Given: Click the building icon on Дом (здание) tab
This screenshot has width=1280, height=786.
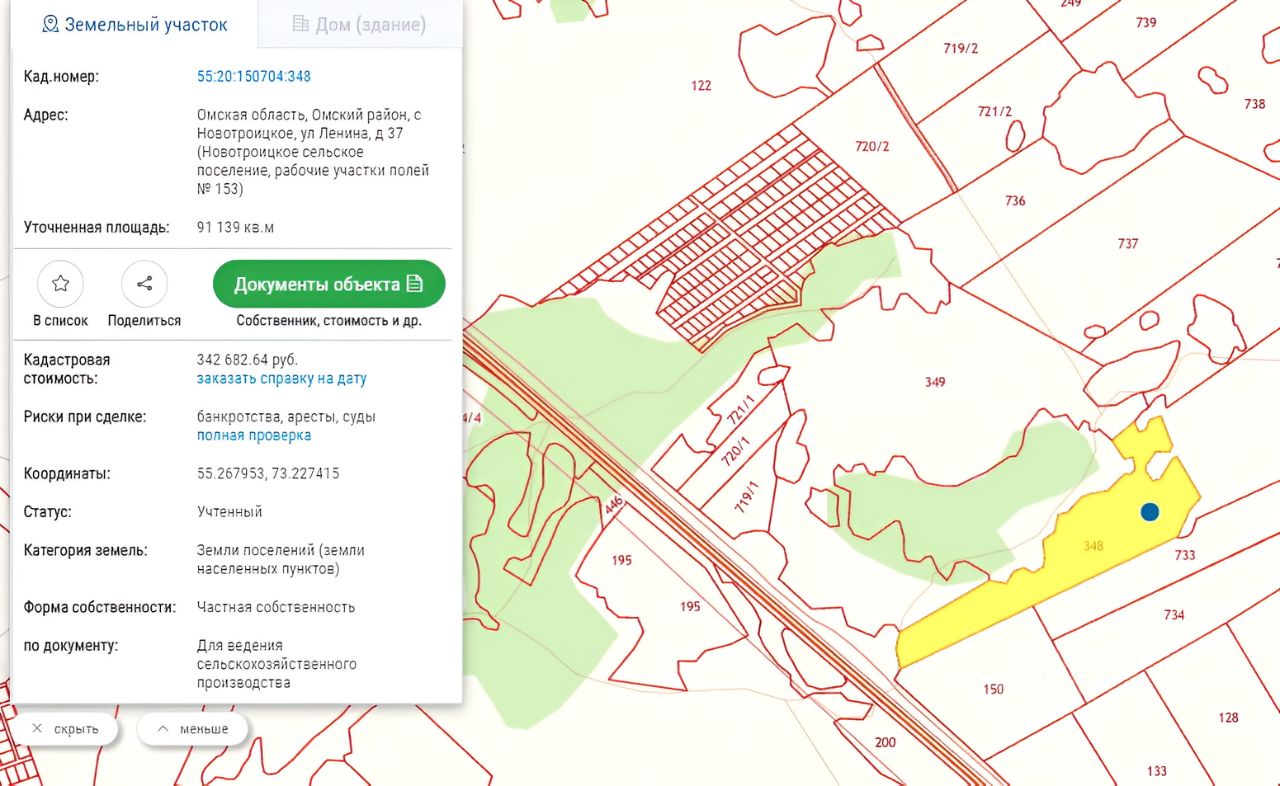Looking at the screenshot, I should tap(300, 24).
